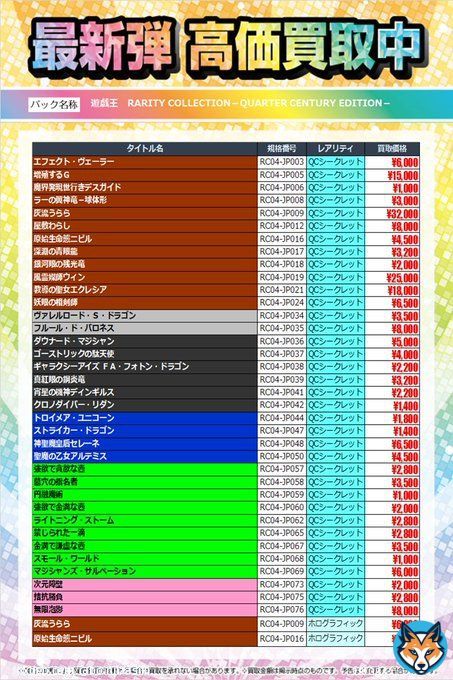Click code RC04-JP065
The image size is (453, 680).
coord(282,533)
